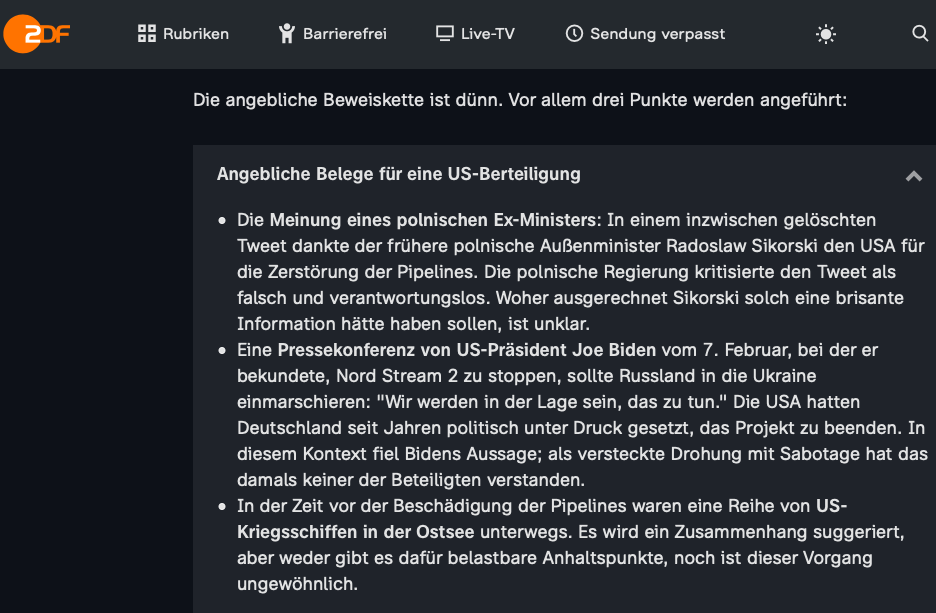Open search via the magnifier icon
The width and height of the screenshot is (936, 613).
pos(920,33)
